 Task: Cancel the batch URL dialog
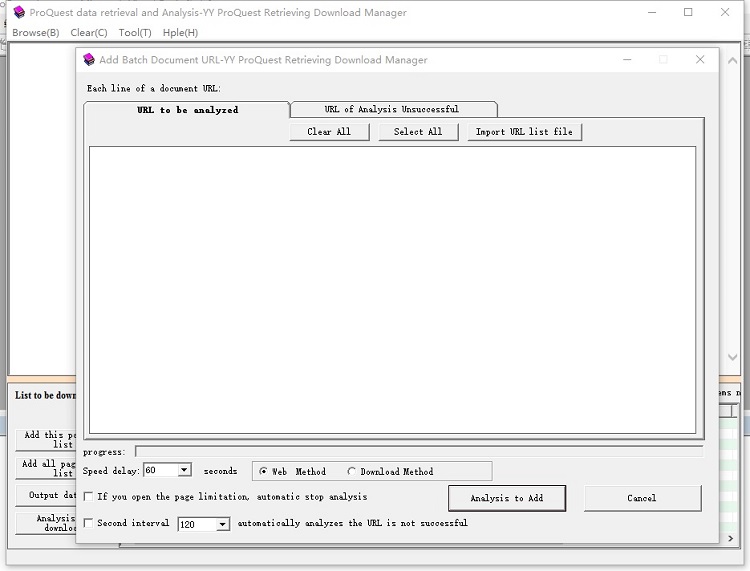(x=642, y=498)
